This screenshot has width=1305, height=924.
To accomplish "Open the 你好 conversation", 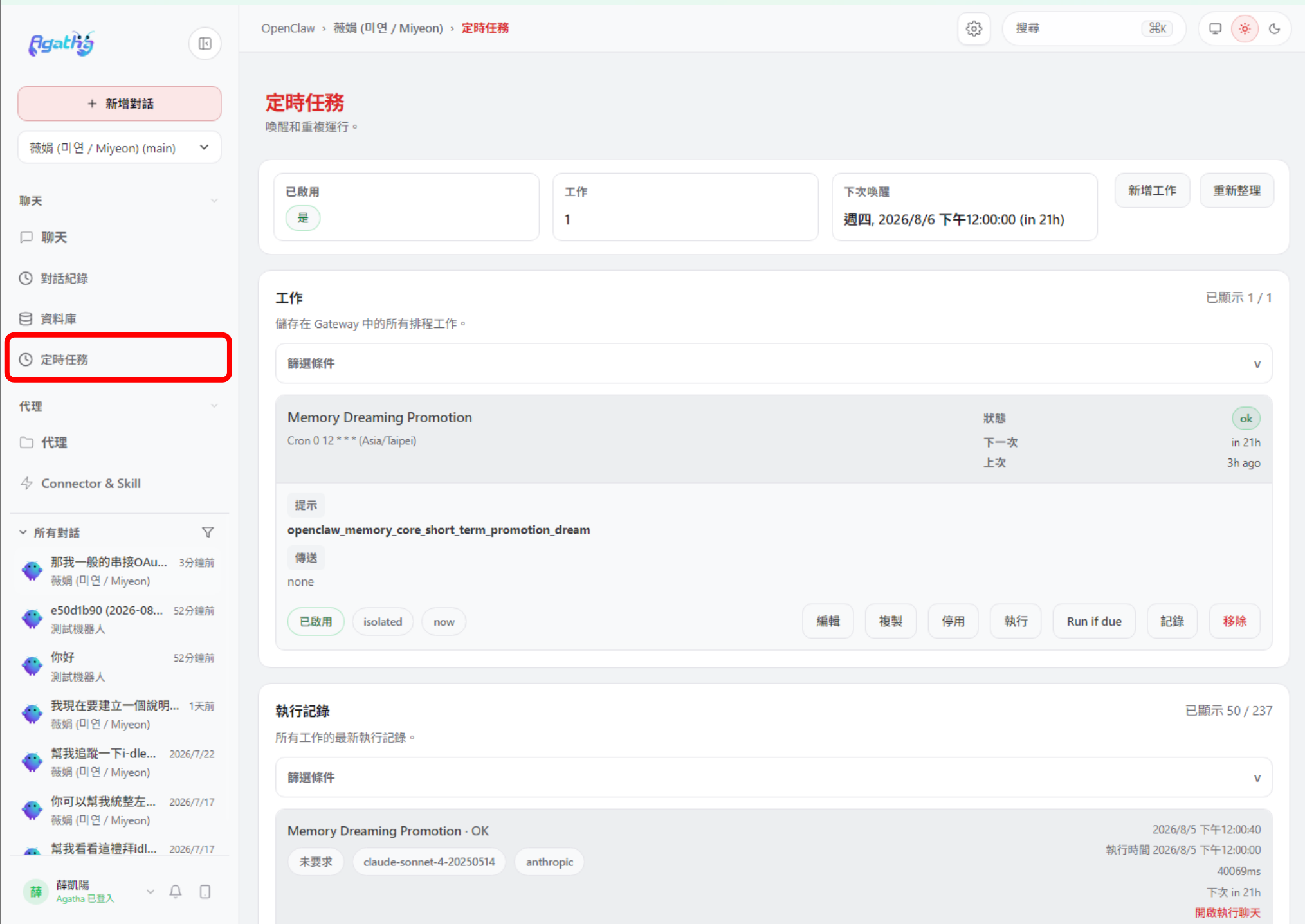I will 119,666.
